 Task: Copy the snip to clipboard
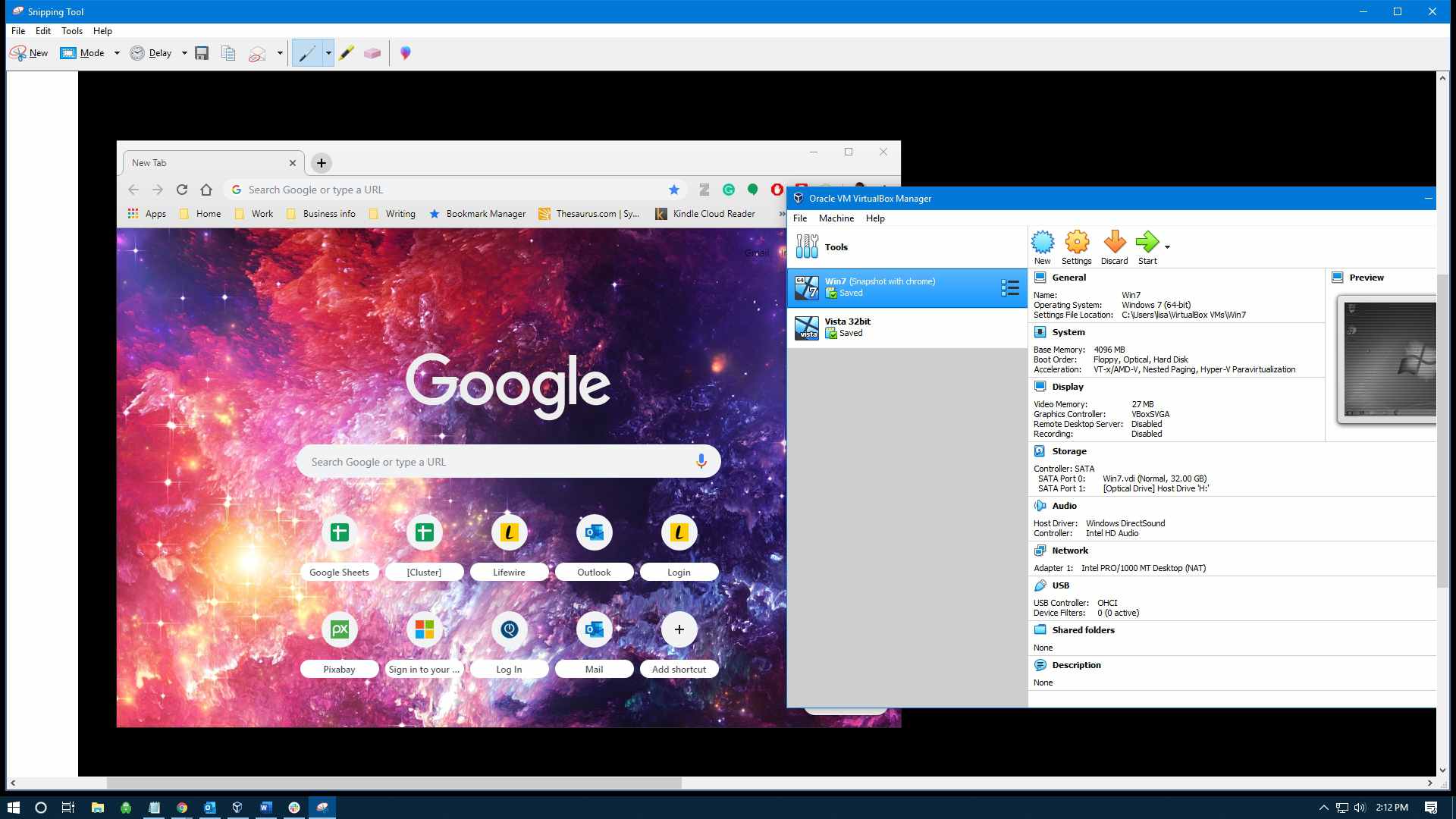coord(228,53)
